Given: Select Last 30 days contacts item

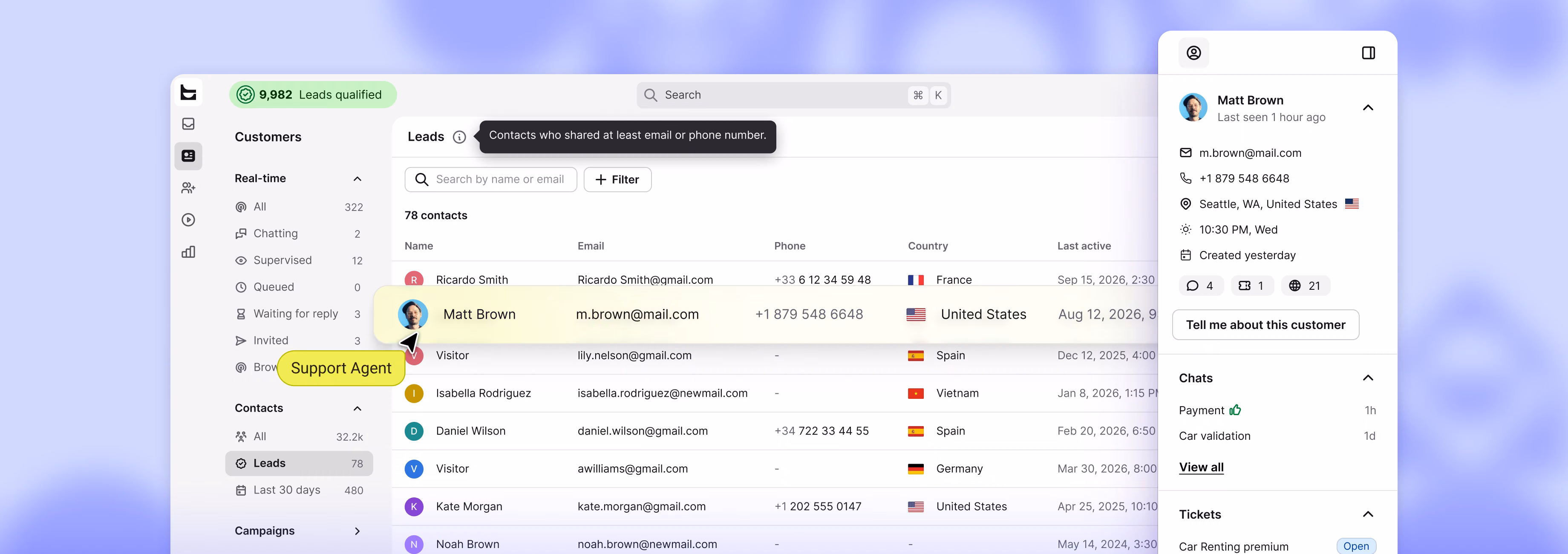Looking at the screenshot, I should (x=299, y=490).
